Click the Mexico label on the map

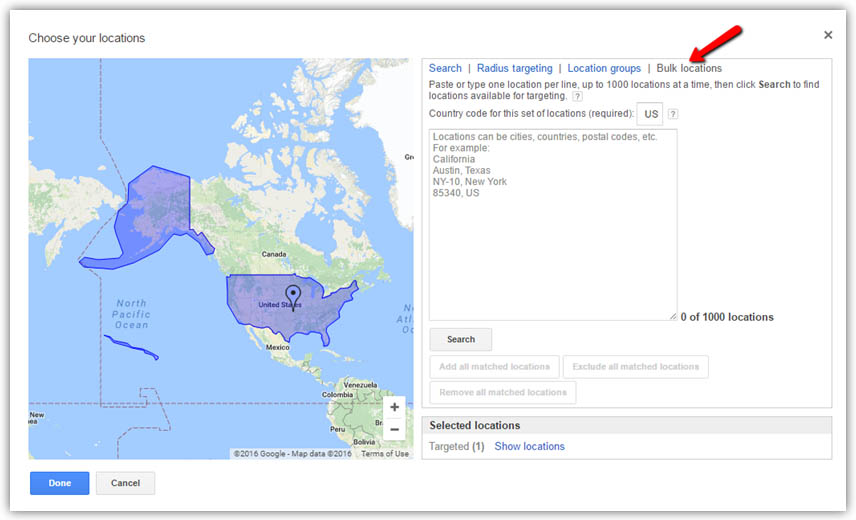click(277, 347)
